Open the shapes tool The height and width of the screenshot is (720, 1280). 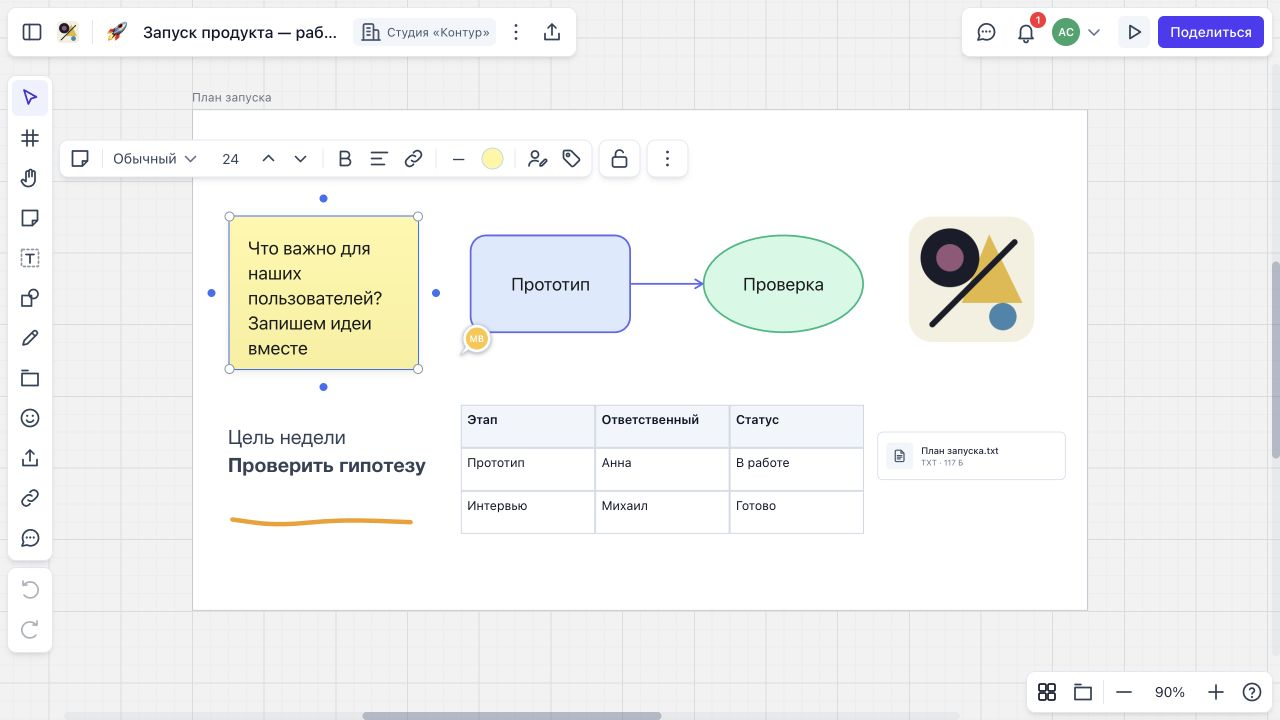point(30,298)
